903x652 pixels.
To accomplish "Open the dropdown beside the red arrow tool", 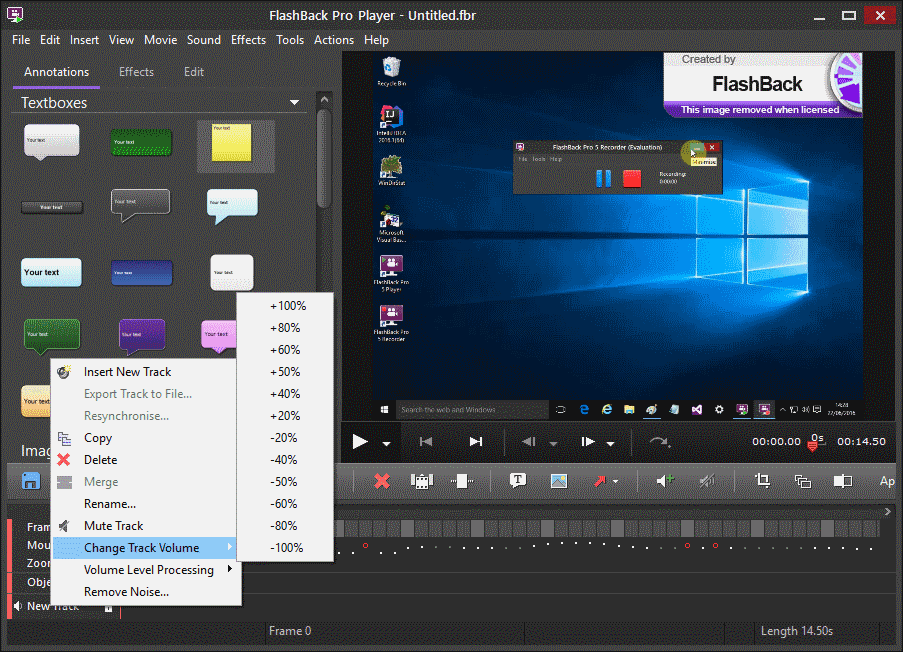I will pos(616,482).
